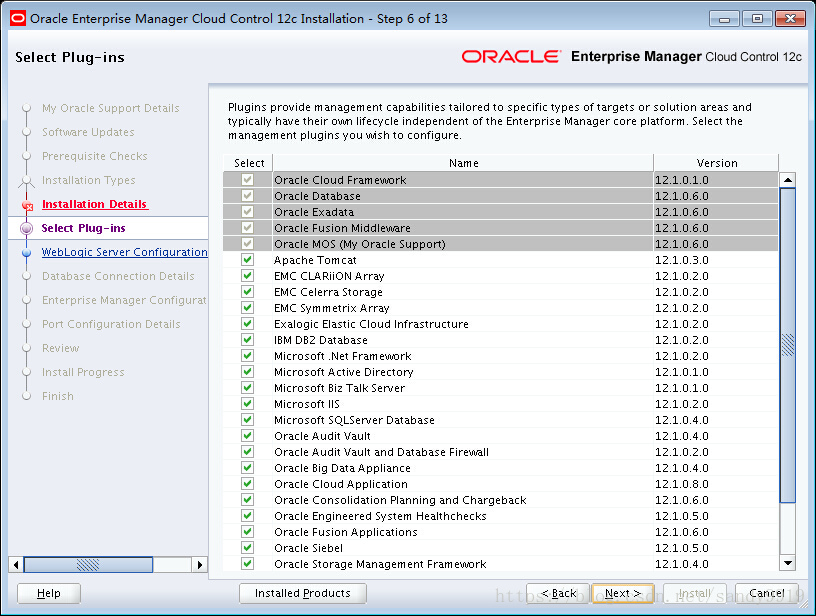Image resolution: width=816 pixels, height=616 pixels.
Task: Click version 12.1.0.8.0 of Oracle Cloud Application
Action: [x=682, y=484]
